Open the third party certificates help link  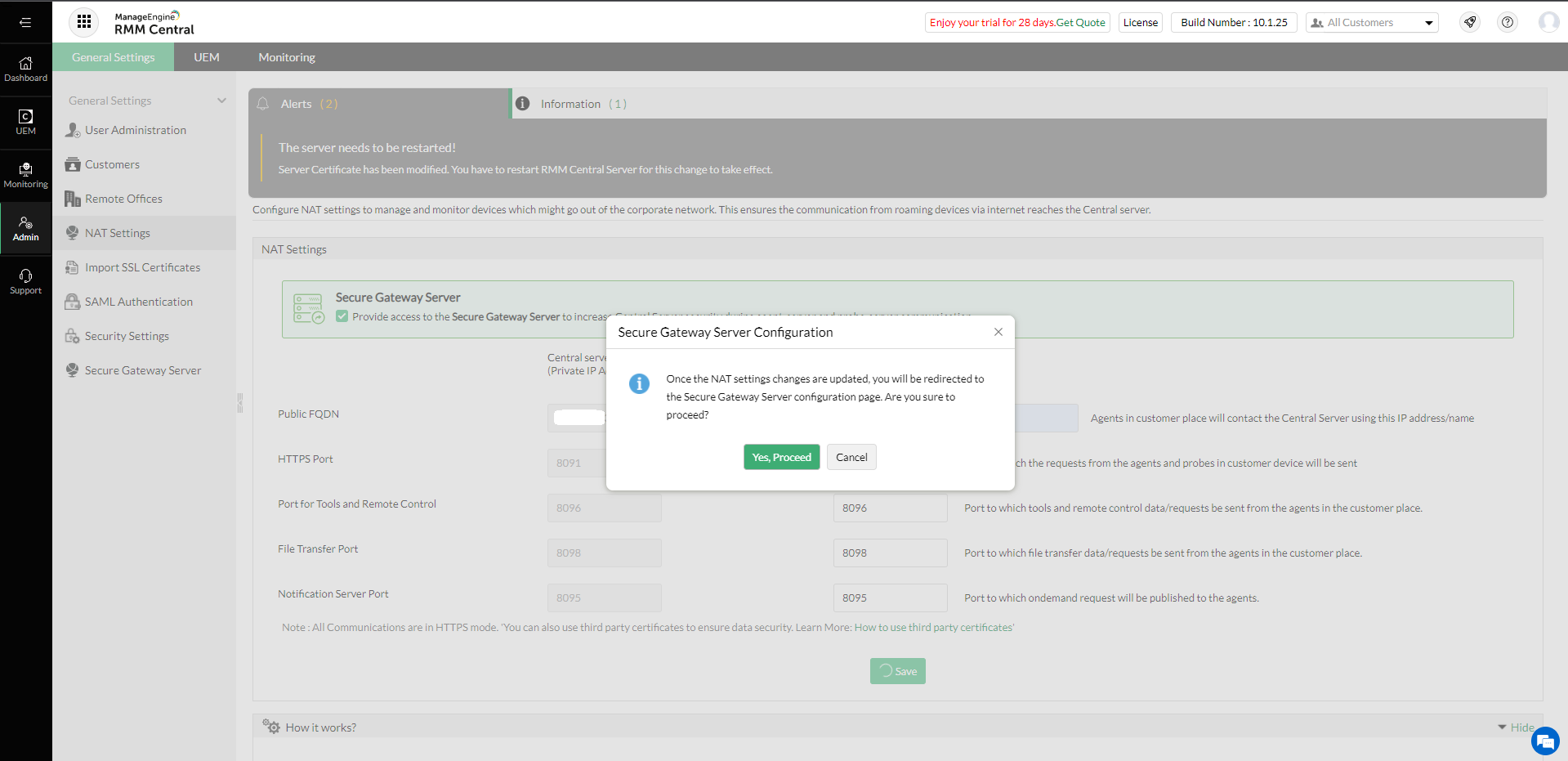[x=931, y=627]
